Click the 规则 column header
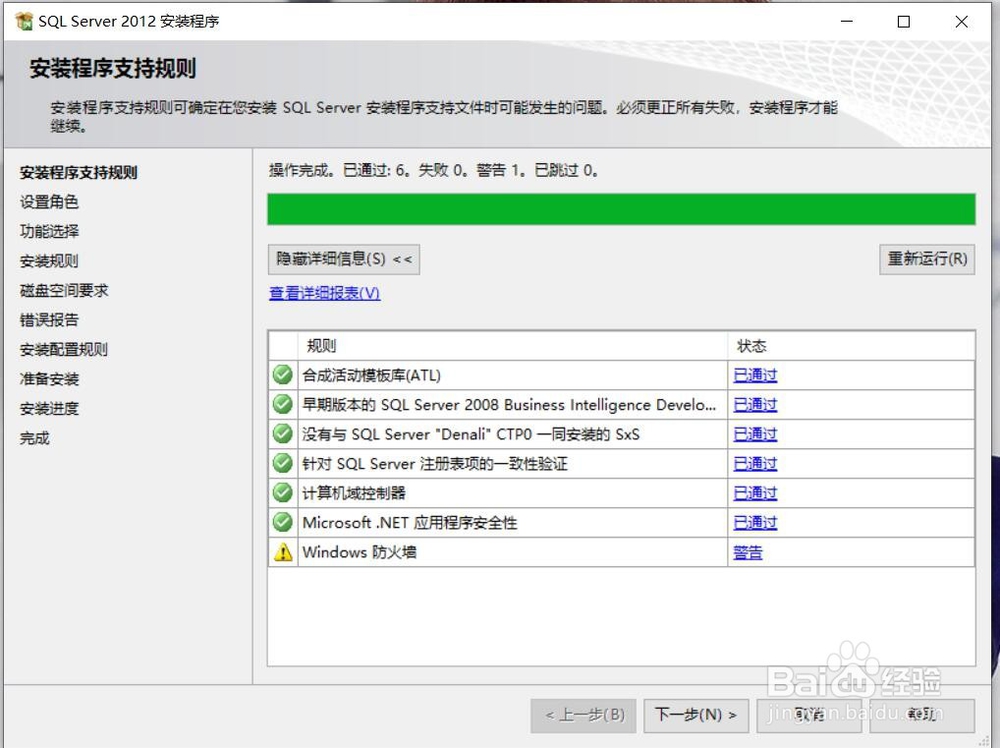The width and height of the screenshot is (1000, 748). (513, 346)
